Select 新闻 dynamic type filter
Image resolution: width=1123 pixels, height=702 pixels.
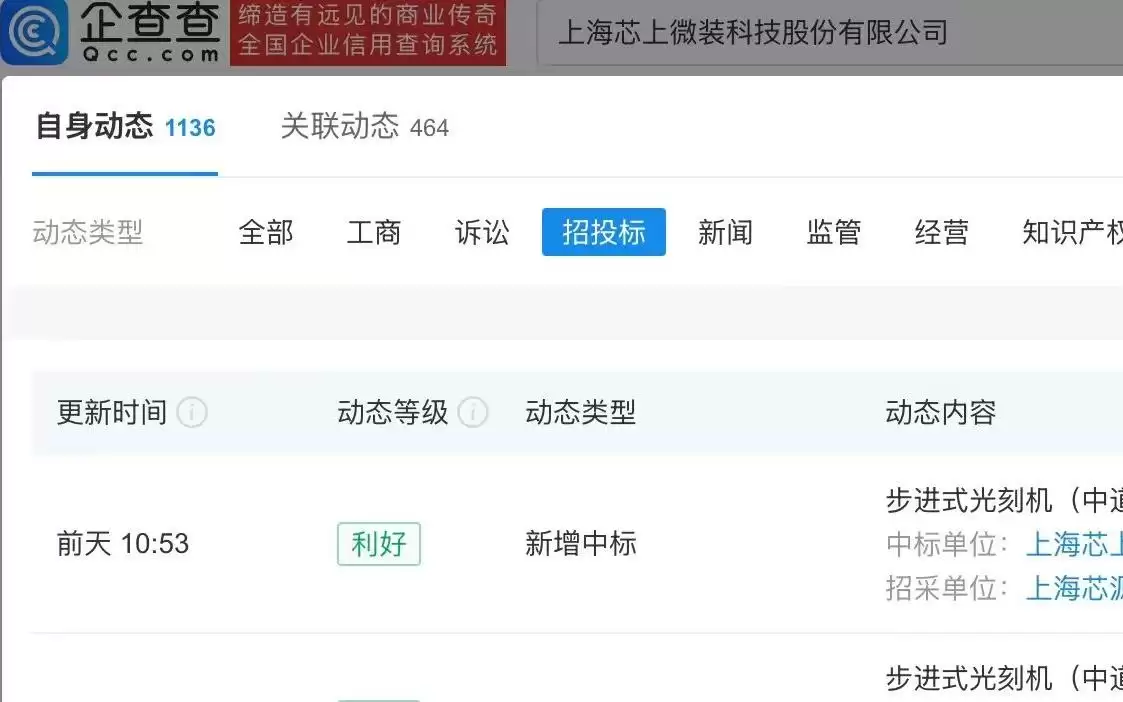pyautogui.click(x=726, y=232)
